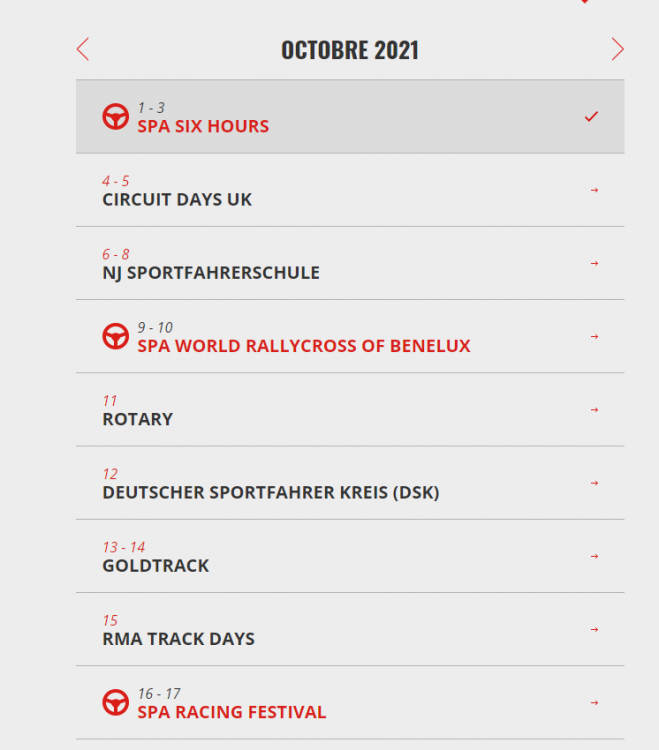Viewport: 659px width, 750px height.
Task: Click the arrow on Circuit Days UK row
Action: tap(594, 190)
